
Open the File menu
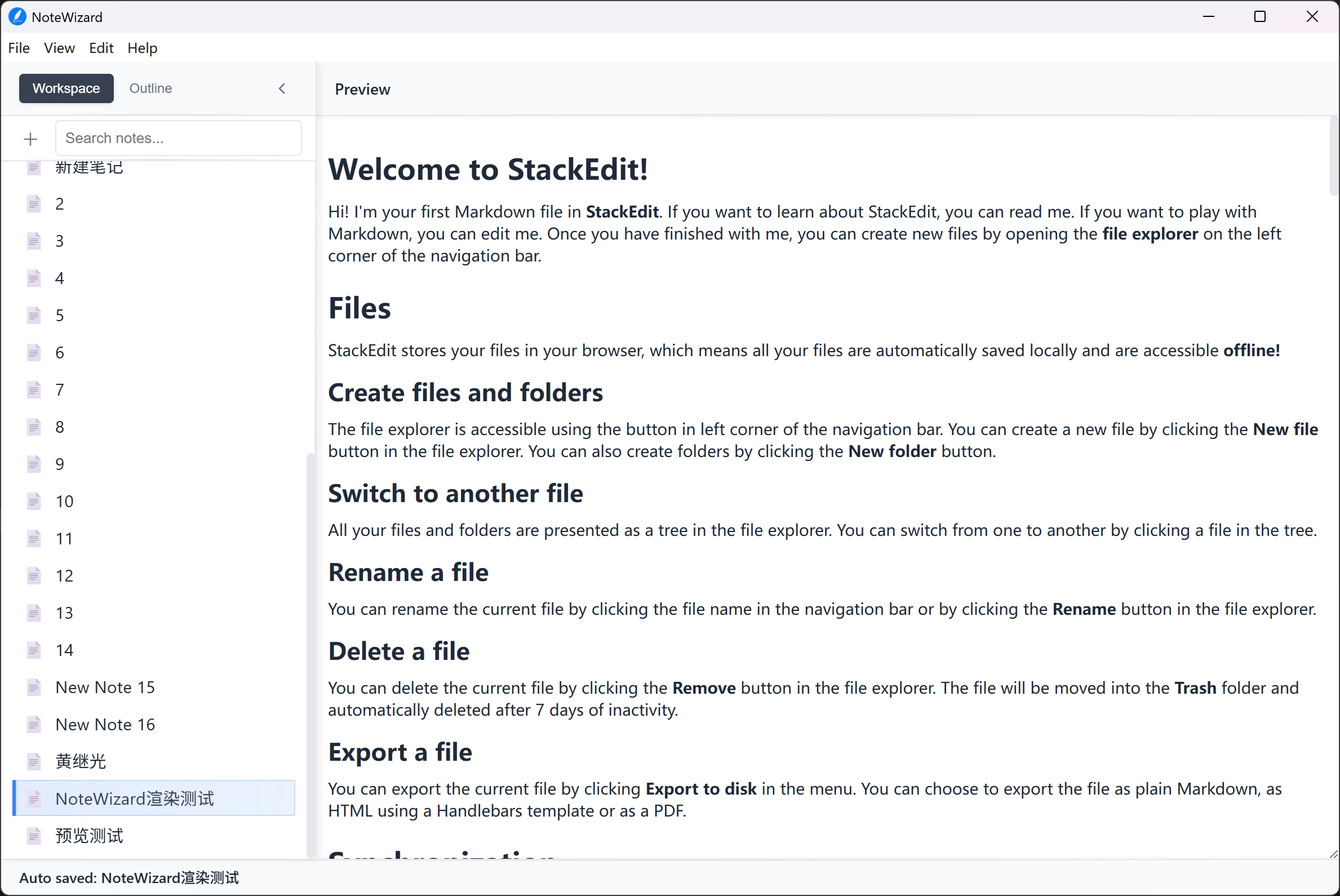[x=19, y=48]
